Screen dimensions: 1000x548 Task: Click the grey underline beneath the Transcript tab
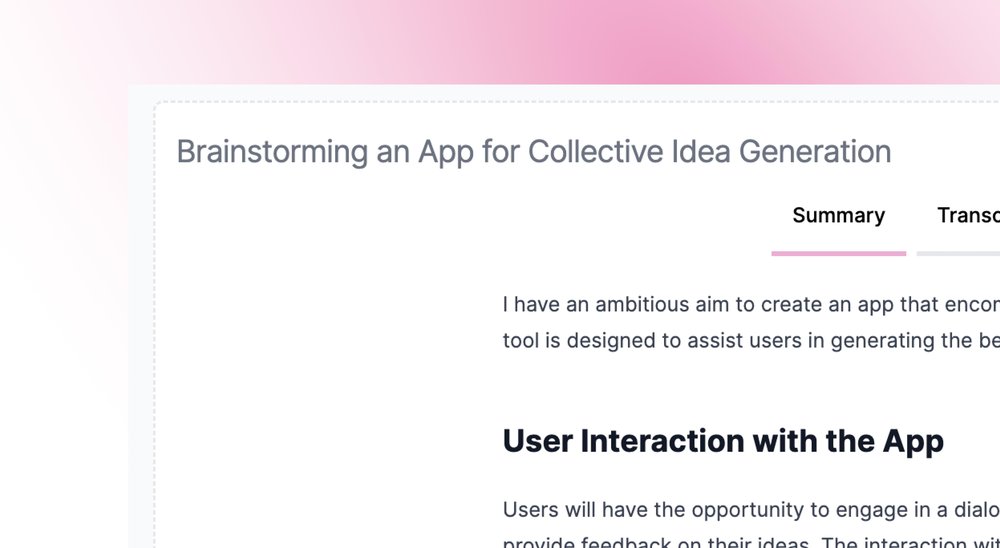click(x=958, y=253)
